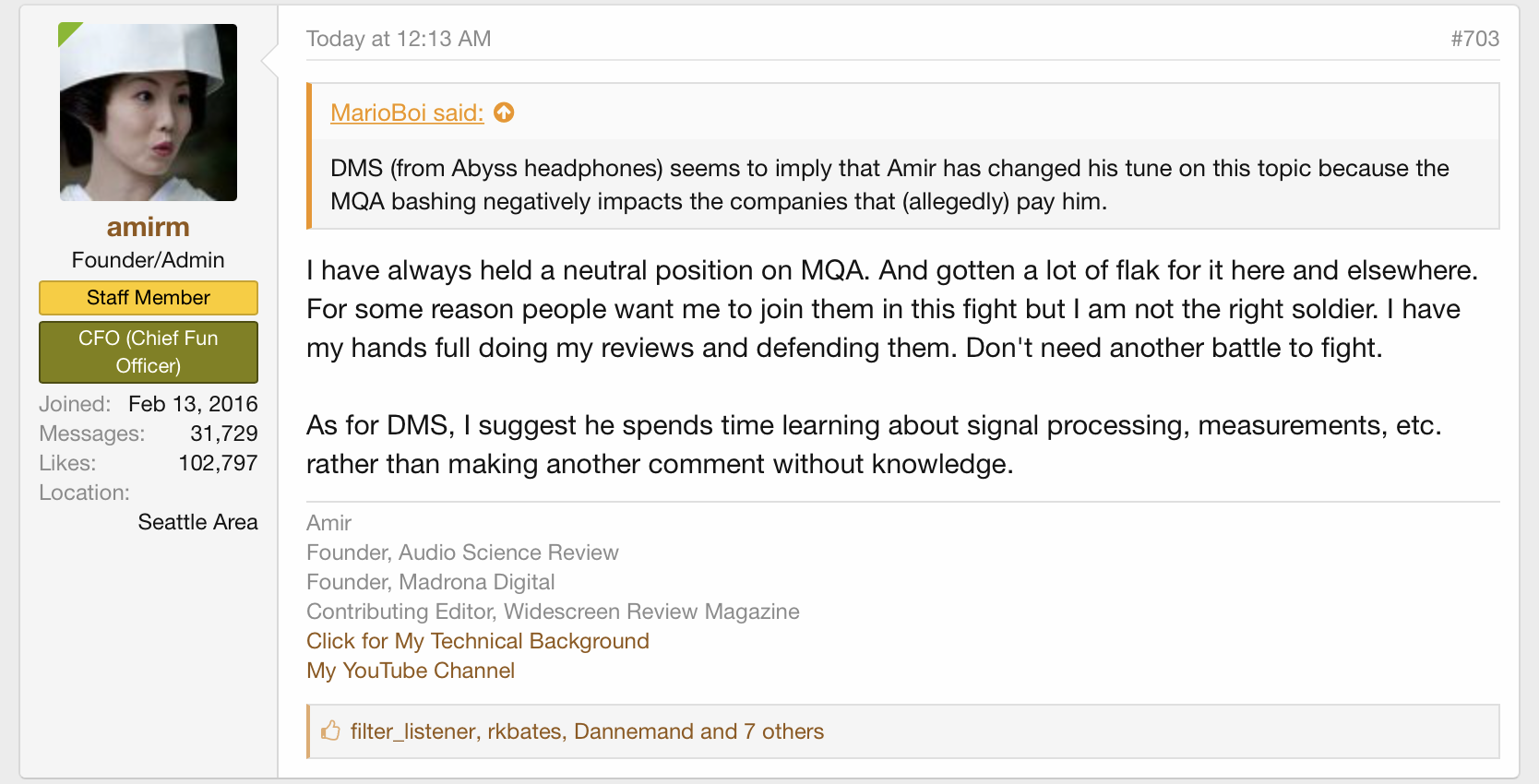
Task: Click the green online indicator on avatar
Action: click(67, 33)
